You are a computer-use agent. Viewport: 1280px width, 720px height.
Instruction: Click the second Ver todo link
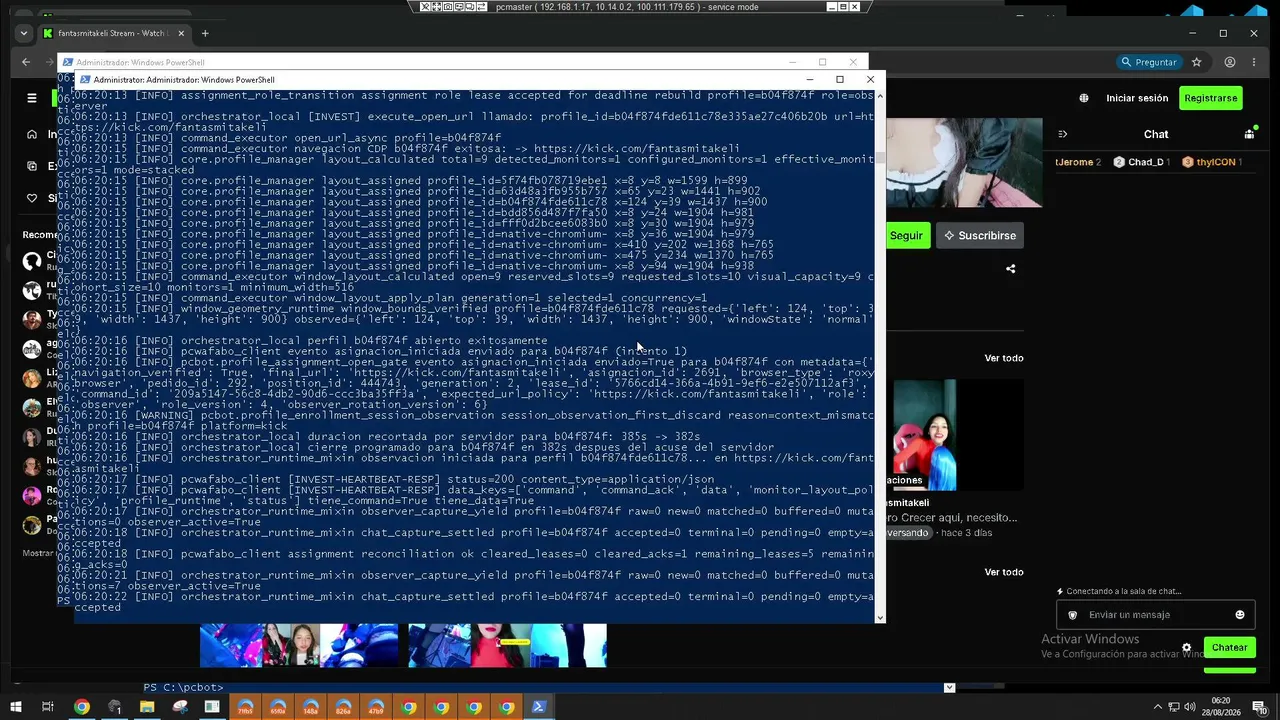(x=1004, y=572)
